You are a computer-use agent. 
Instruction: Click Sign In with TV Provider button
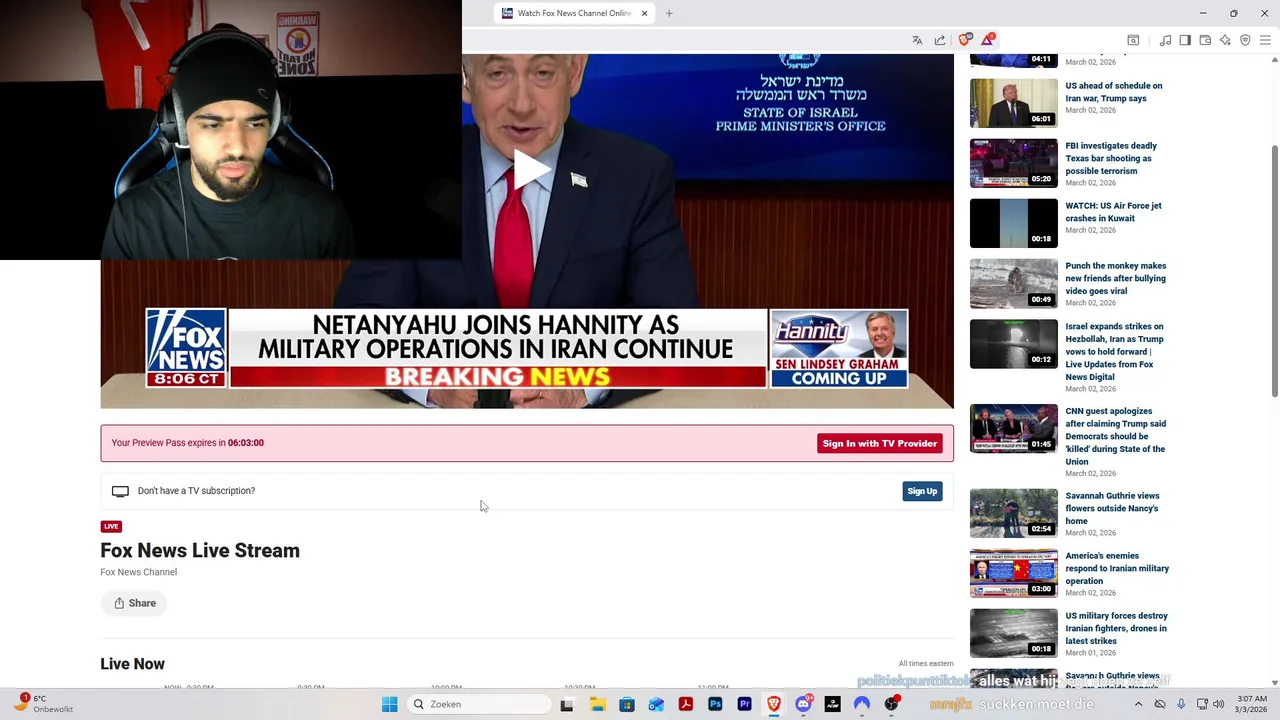[880, 443]
